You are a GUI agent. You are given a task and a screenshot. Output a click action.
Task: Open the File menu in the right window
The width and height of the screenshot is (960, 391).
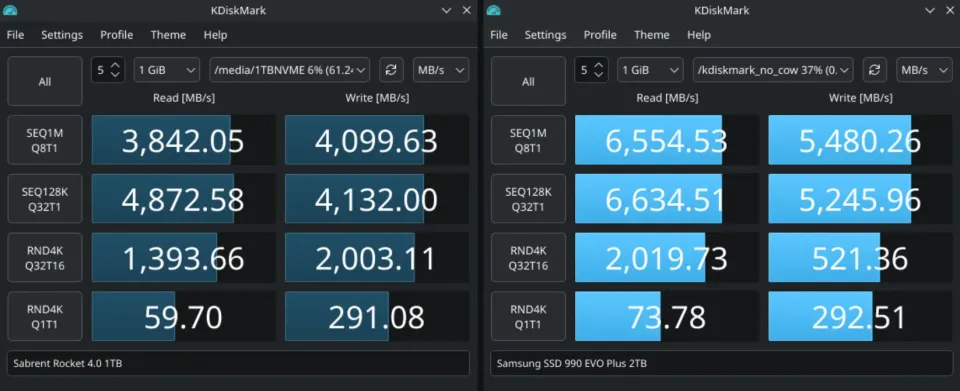[x=499, y=35]
